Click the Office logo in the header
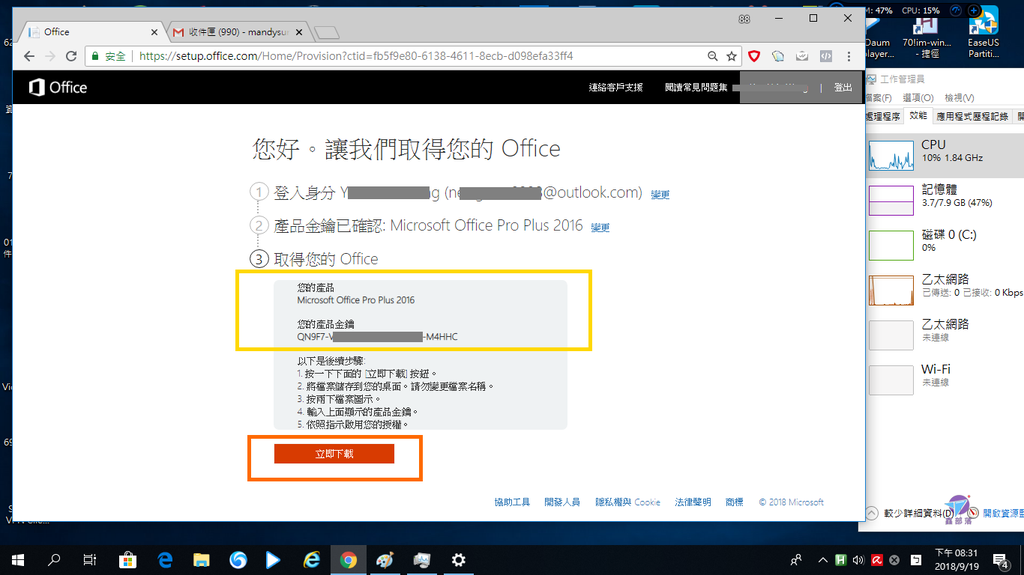The width and height of the screenshot is (1024, 575). pos(57,87)
